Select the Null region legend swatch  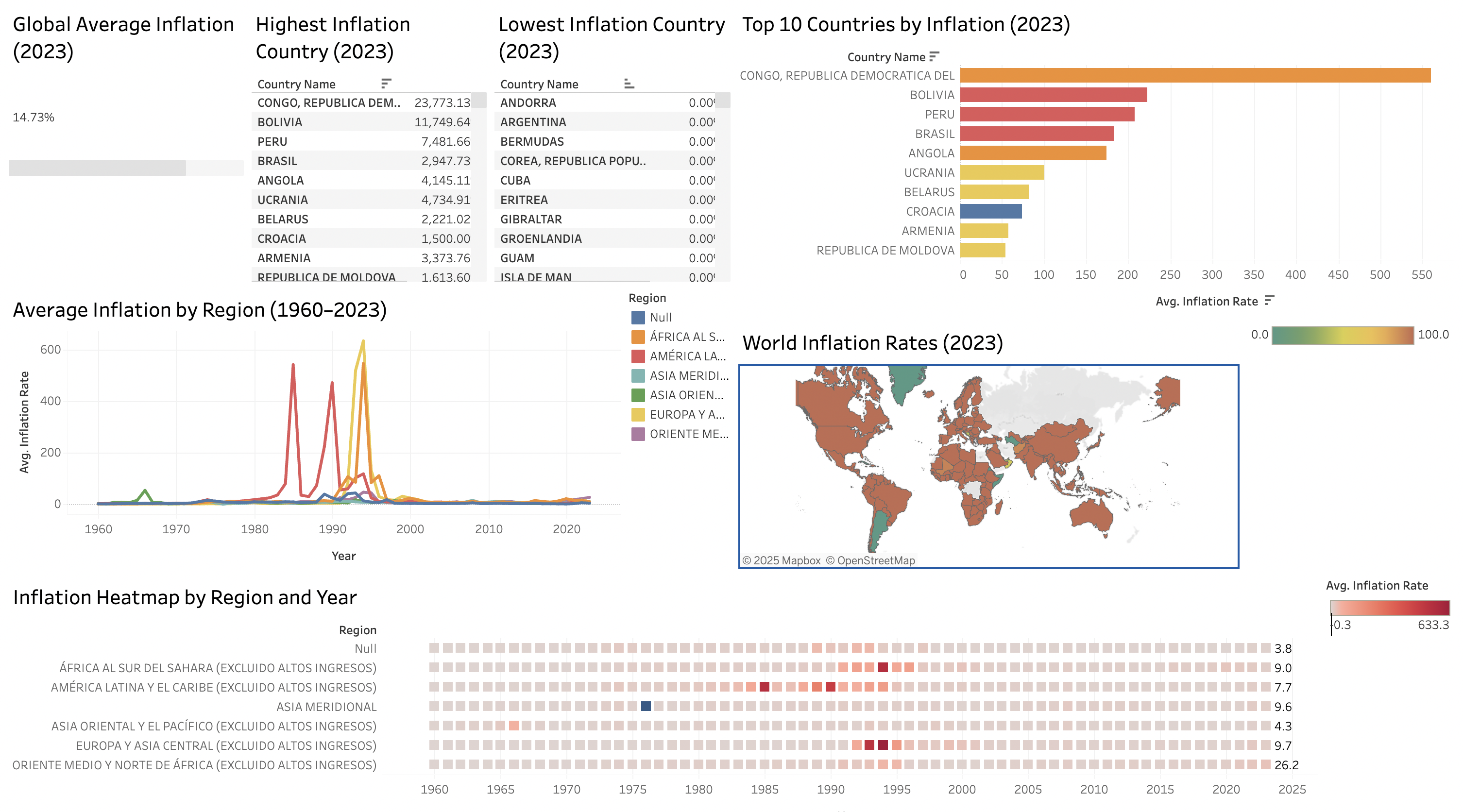638,318
